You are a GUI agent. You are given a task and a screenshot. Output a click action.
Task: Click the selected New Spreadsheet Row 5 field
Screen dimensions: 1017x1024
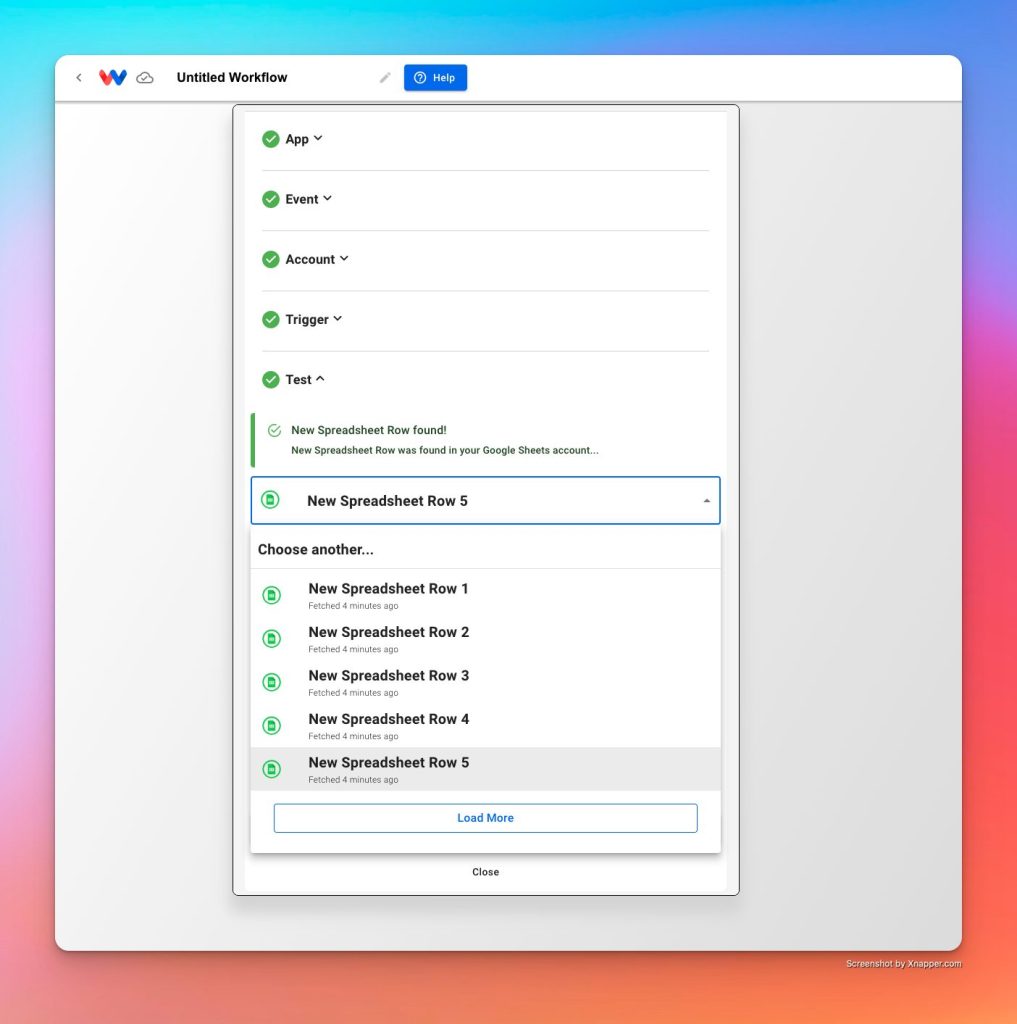pyautogui.click(x=485, y=500)
